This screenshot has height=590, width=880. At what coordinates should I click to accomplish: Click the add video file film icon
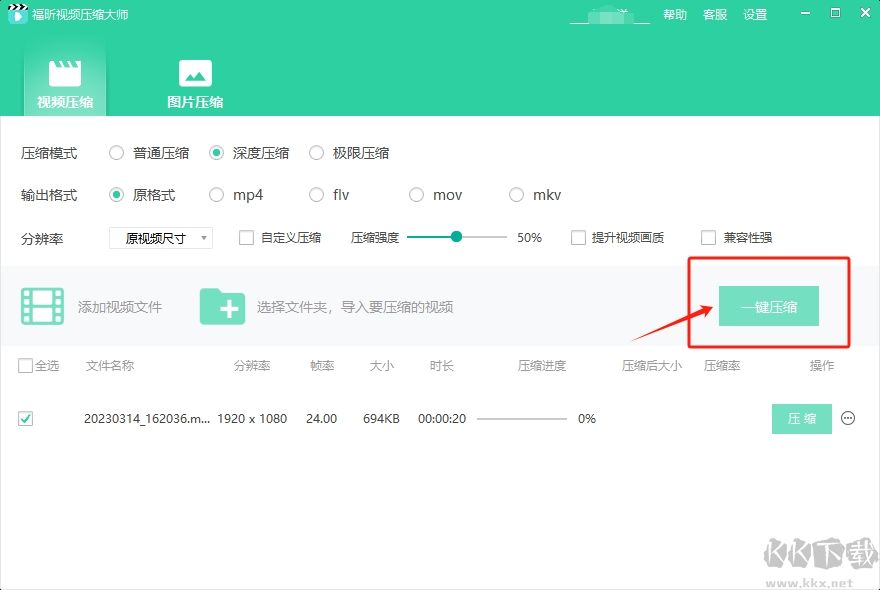[x=43, y=306]
